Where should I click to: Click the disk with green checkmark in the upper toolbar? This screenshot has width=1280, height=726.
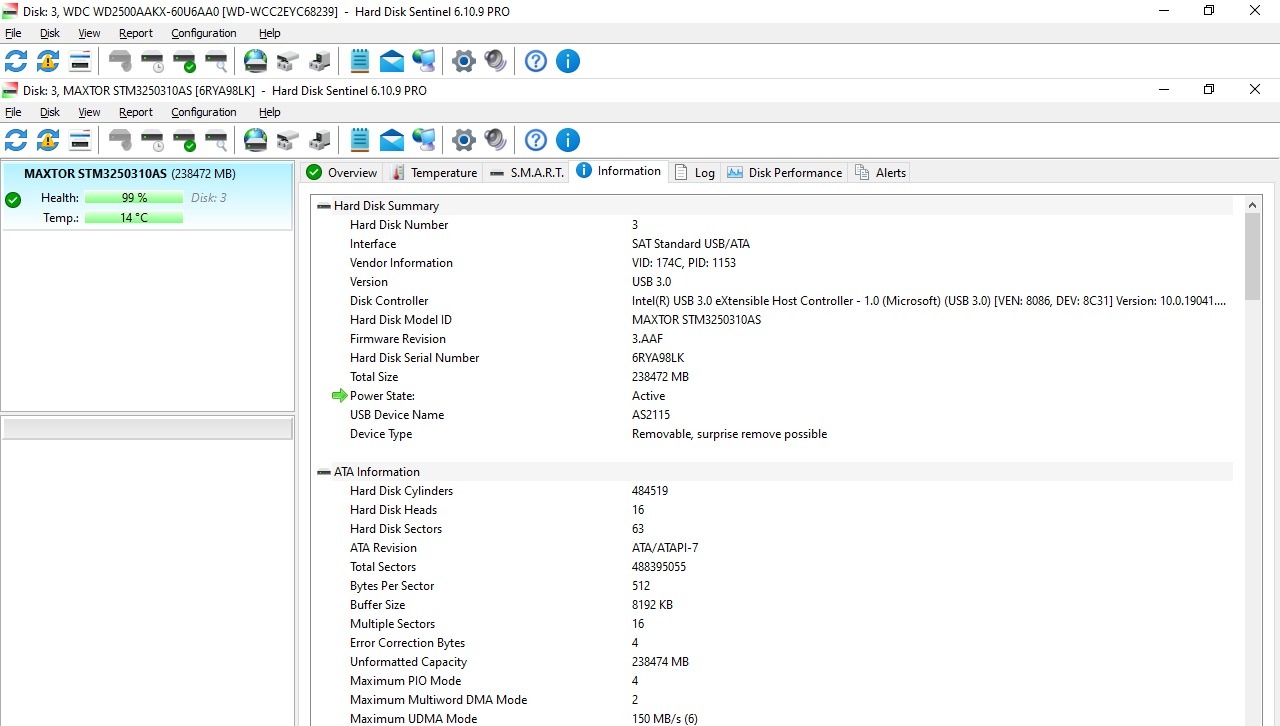tap(184, 62)
